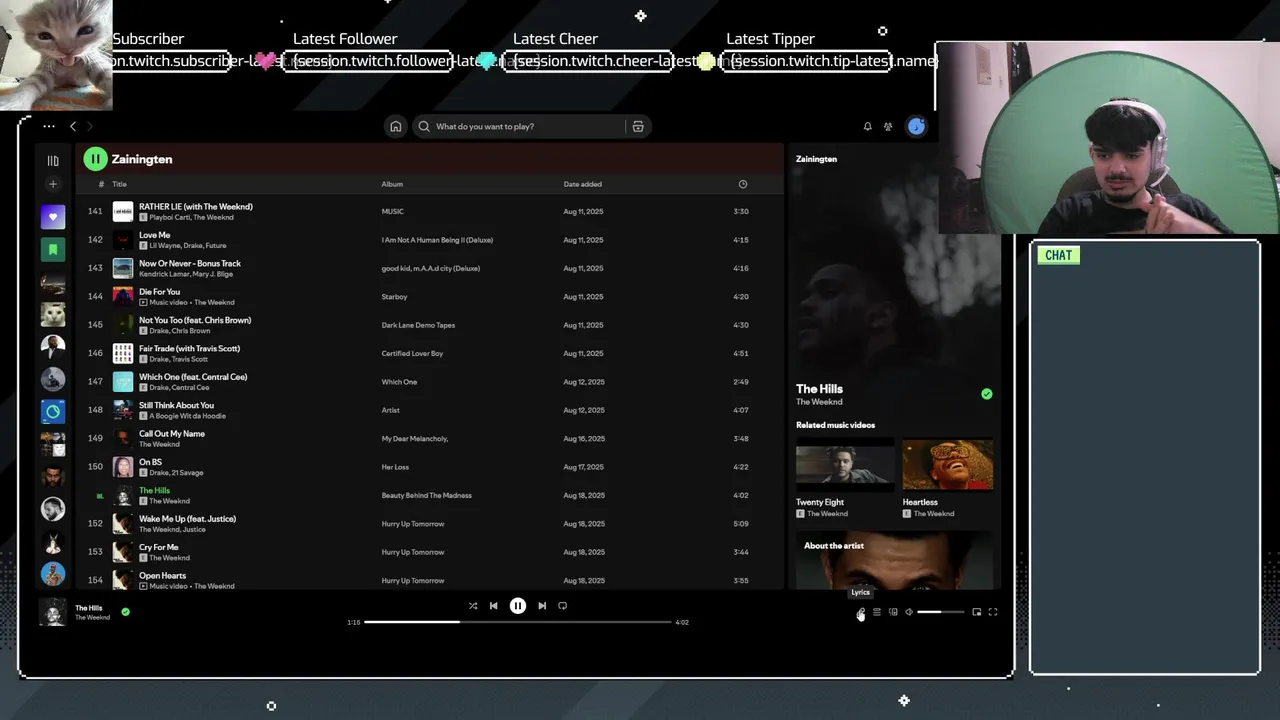Open the Miniplayer icon

click(x=977, y=612)
